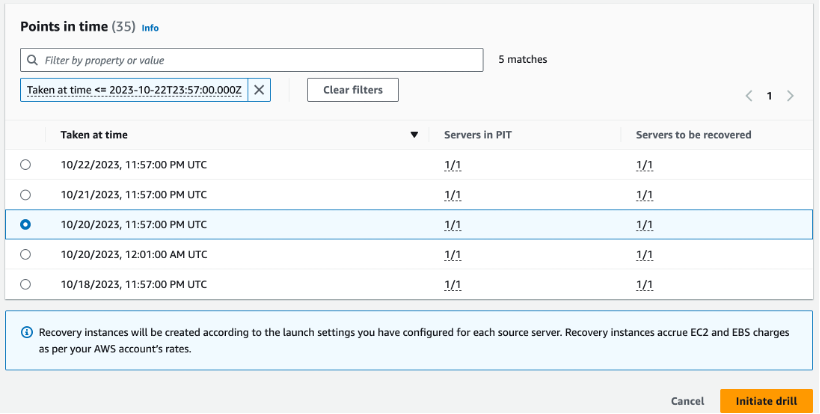Sort by Servers in PIT column header

click(477, 135)
